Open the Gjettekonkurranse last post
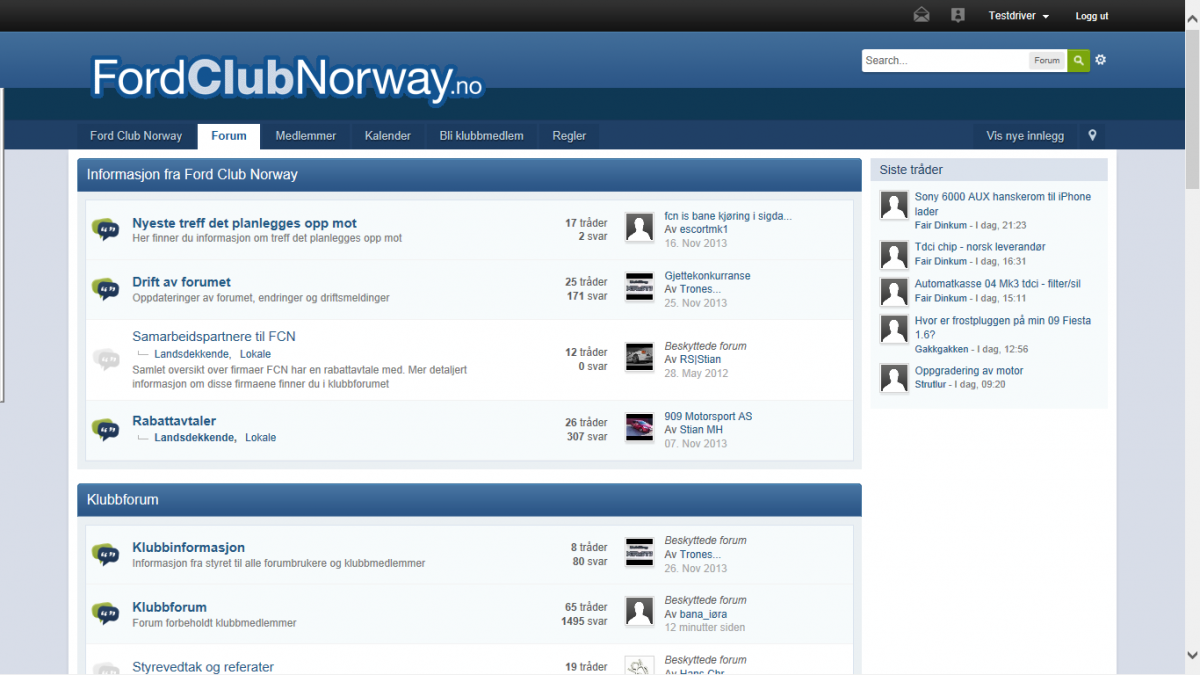 [707, 276]
